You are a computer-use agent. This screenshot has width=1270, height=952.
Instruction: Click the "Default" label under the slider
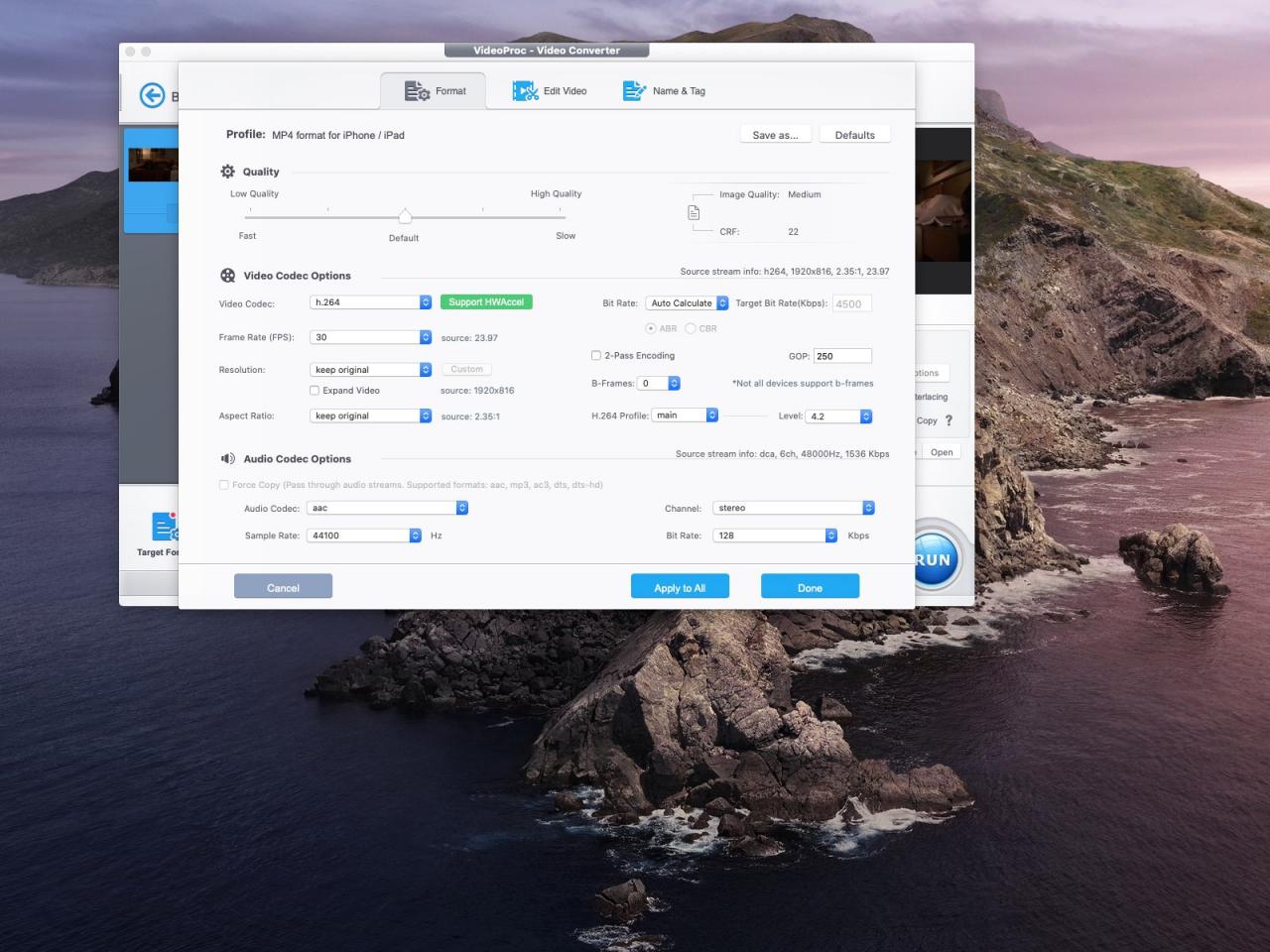[404, 238]
